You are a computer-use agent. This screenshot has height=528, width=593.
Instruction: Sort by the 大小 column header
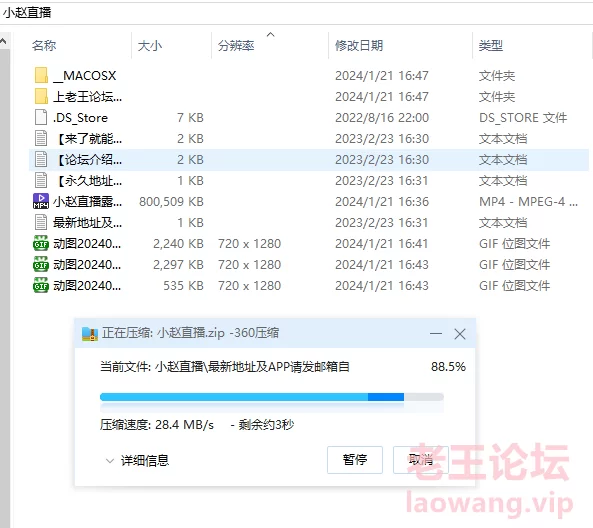150,46
